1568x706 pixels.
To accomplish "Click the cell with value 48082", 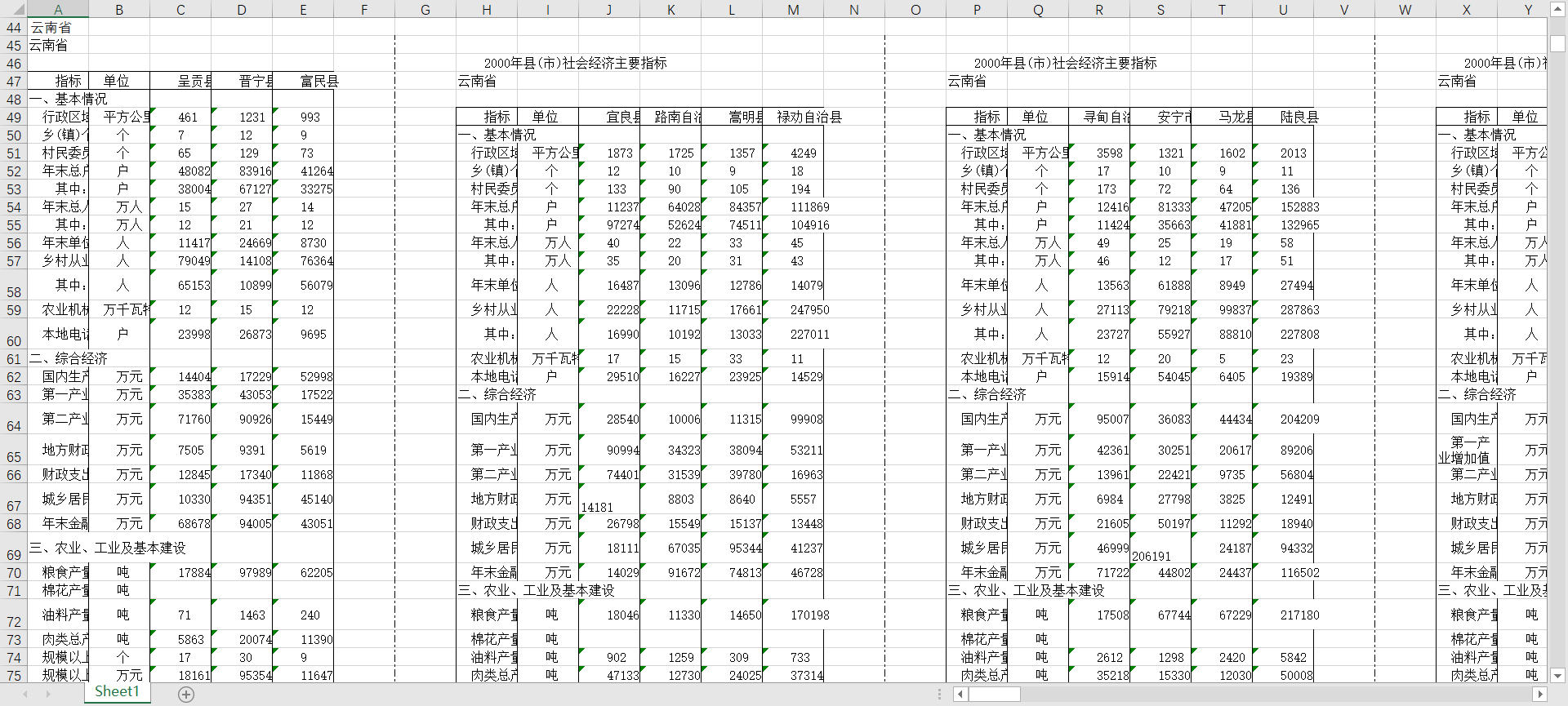I will [x=180, y=171].
